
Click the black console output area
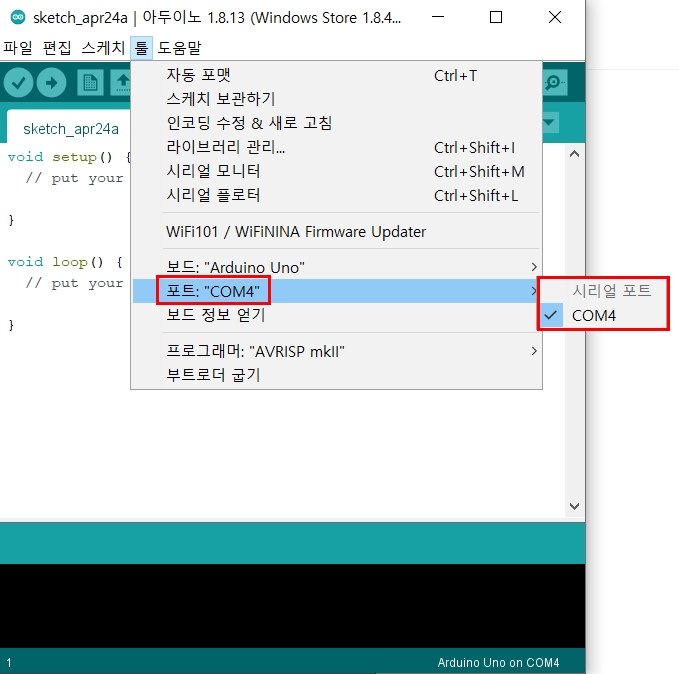292,606
